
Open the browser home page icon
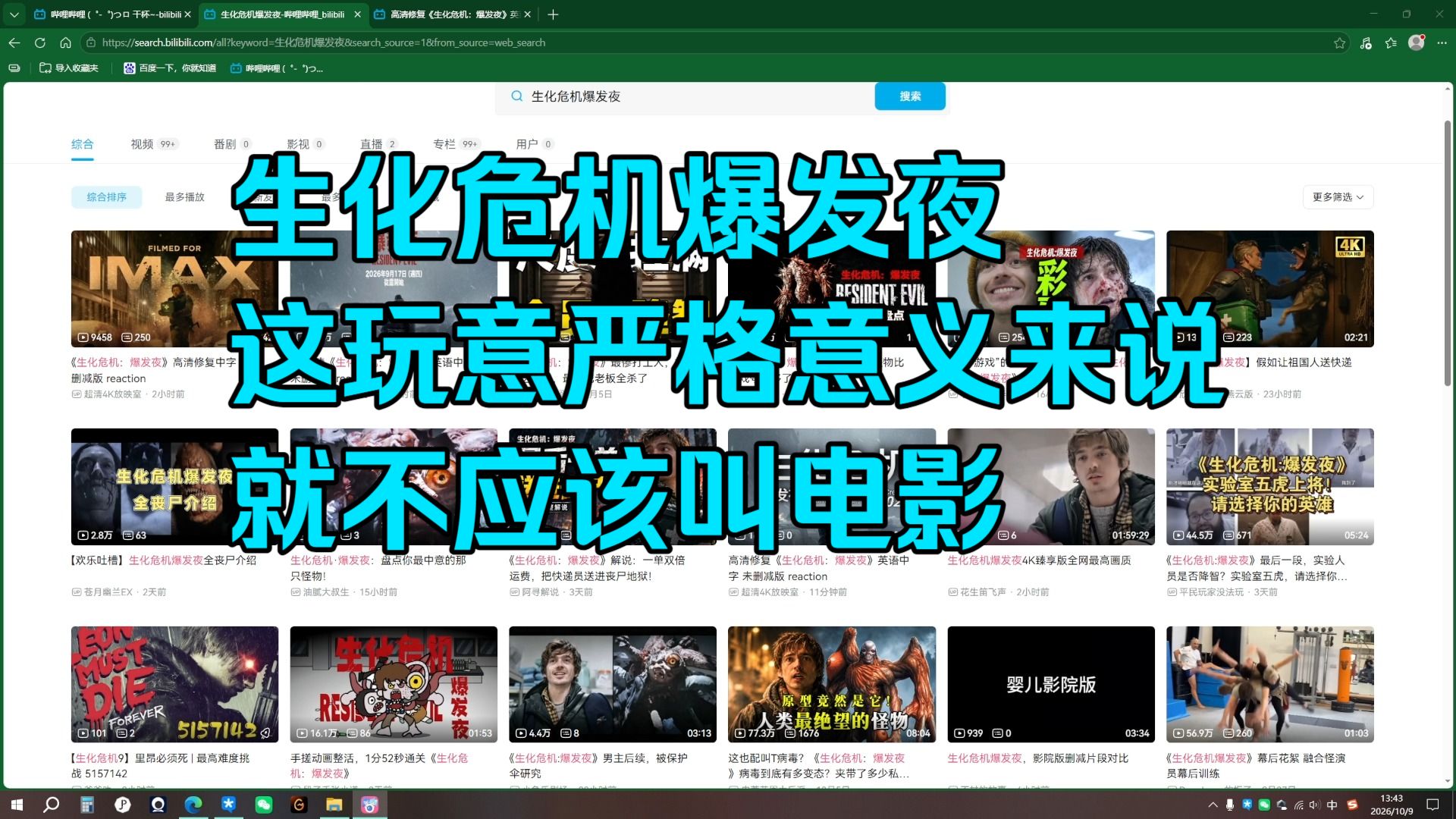pyautogui.click(x=65, y=42)
